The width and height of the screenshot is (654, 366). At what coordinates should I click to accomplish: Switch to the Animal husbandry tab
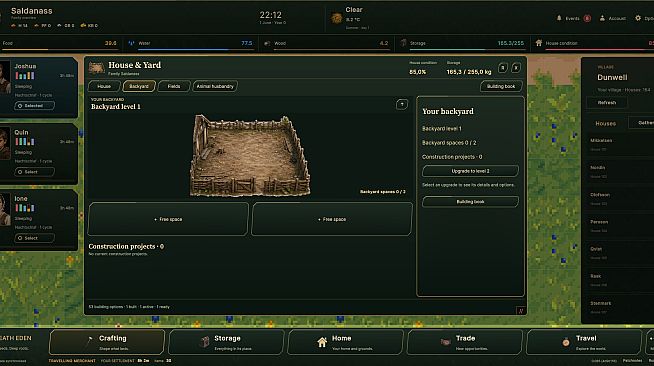point(215,86)
